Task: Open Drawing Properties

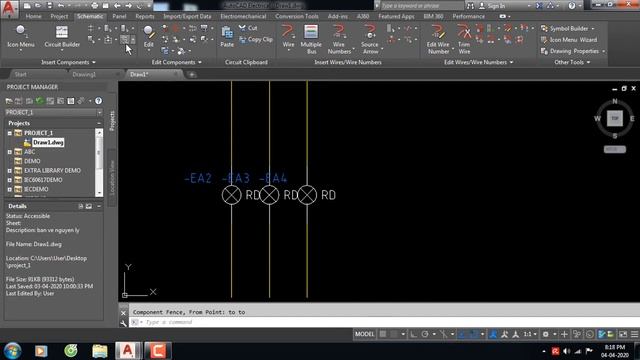Action: [x=572, y=51]
